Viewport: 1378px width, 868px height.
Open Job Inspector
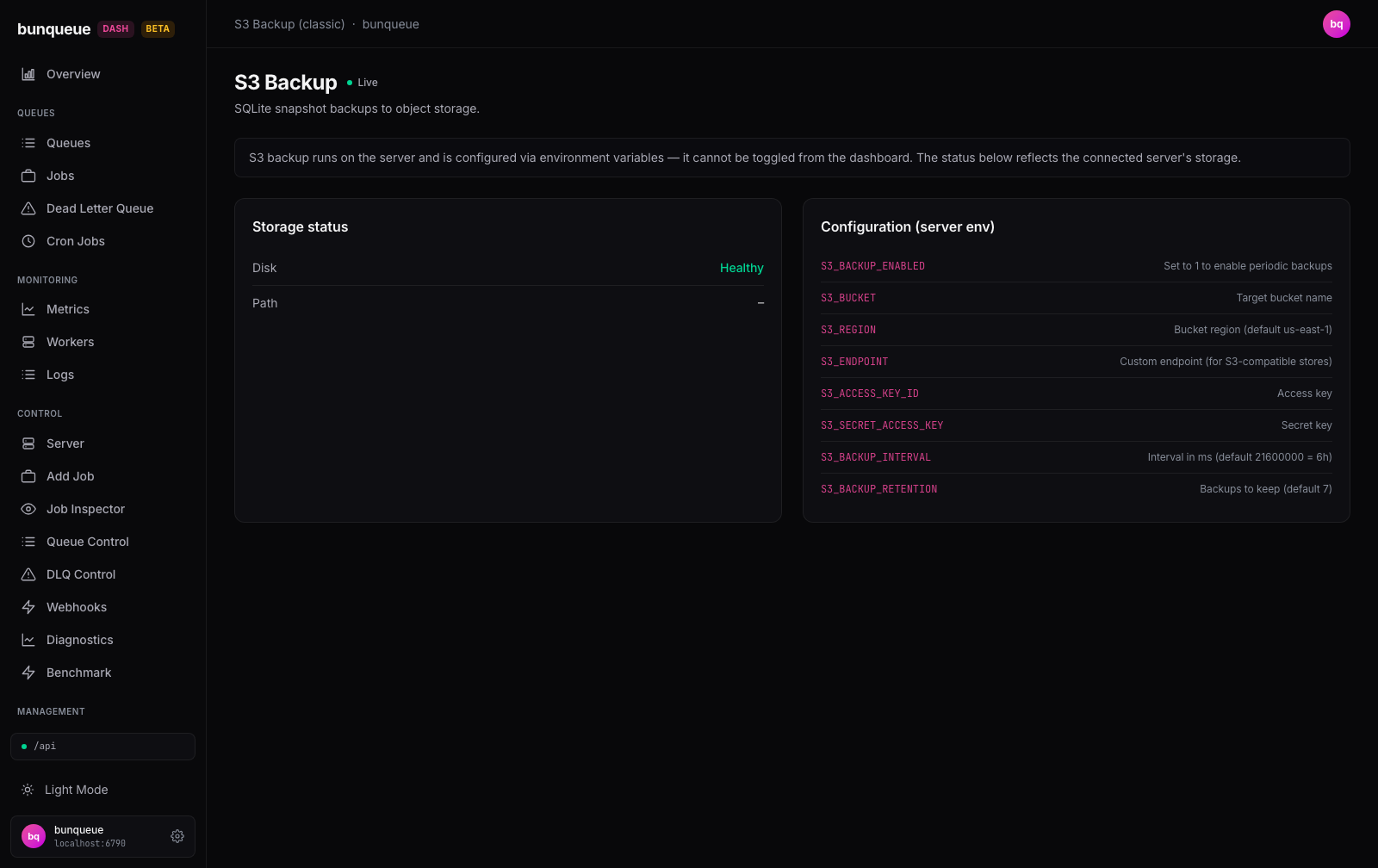point(102,509)
